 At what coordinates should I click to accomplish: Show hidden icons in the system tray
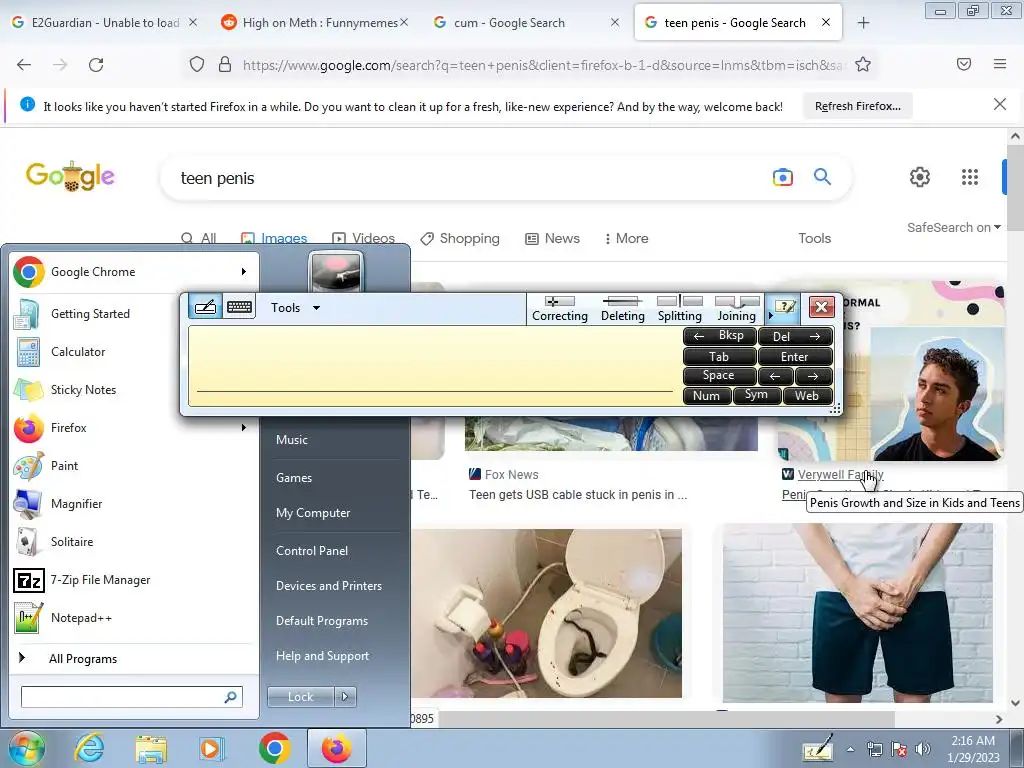850,749
